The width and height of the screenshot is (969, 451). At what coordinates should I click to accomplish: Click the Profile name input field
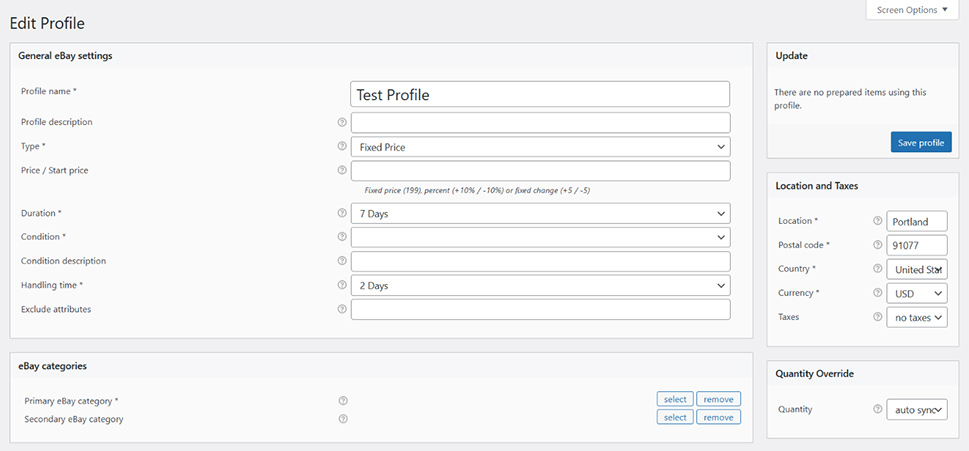540,95
